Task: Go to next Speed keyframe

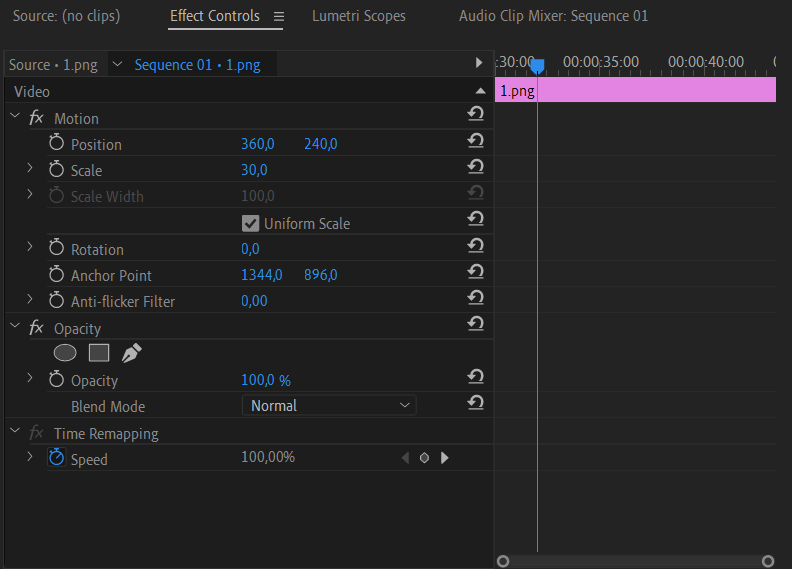Action: (444, 458)
